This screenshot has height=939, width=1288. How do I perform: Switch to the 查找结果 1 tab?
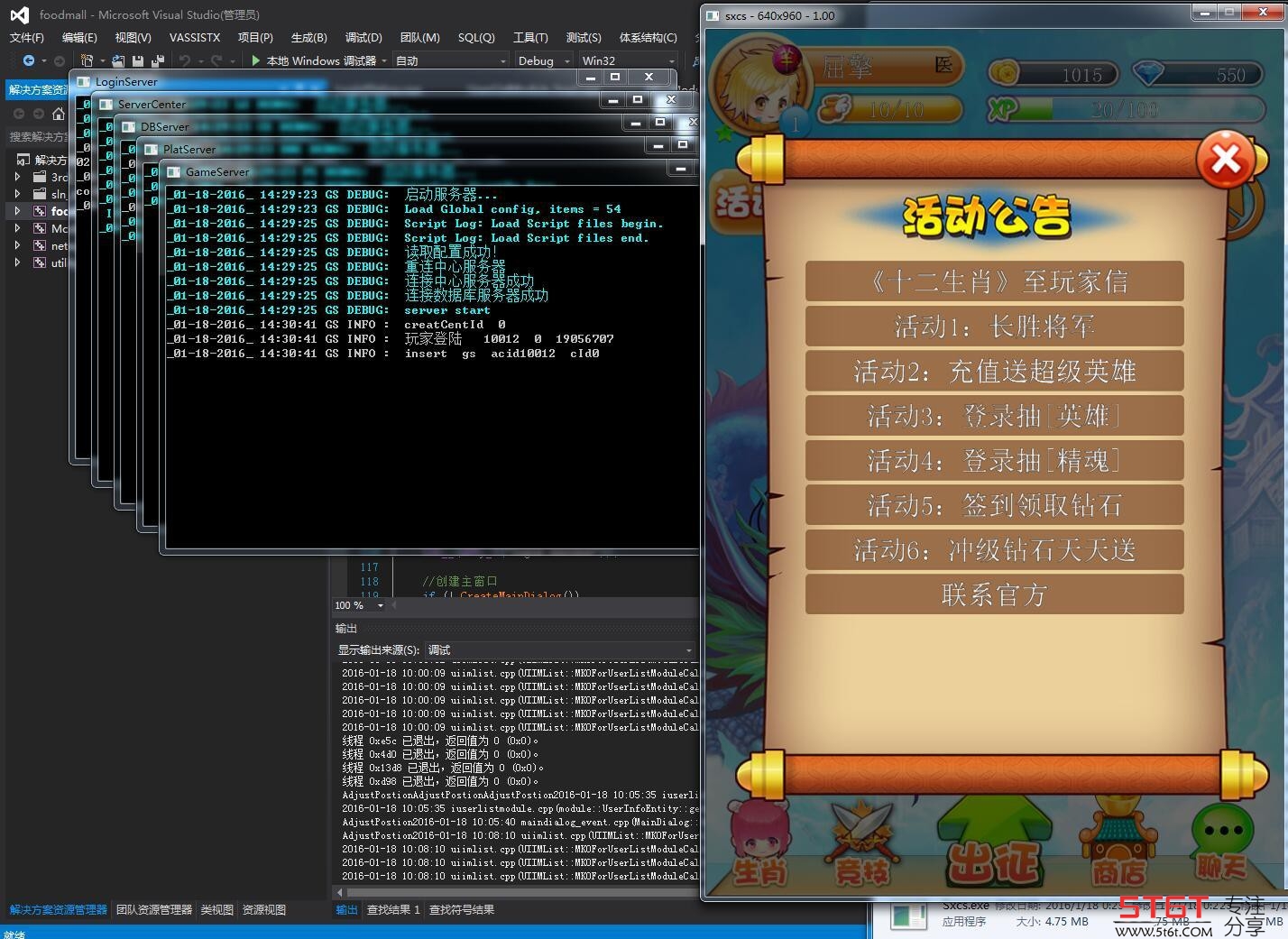[x=393, y=910]
